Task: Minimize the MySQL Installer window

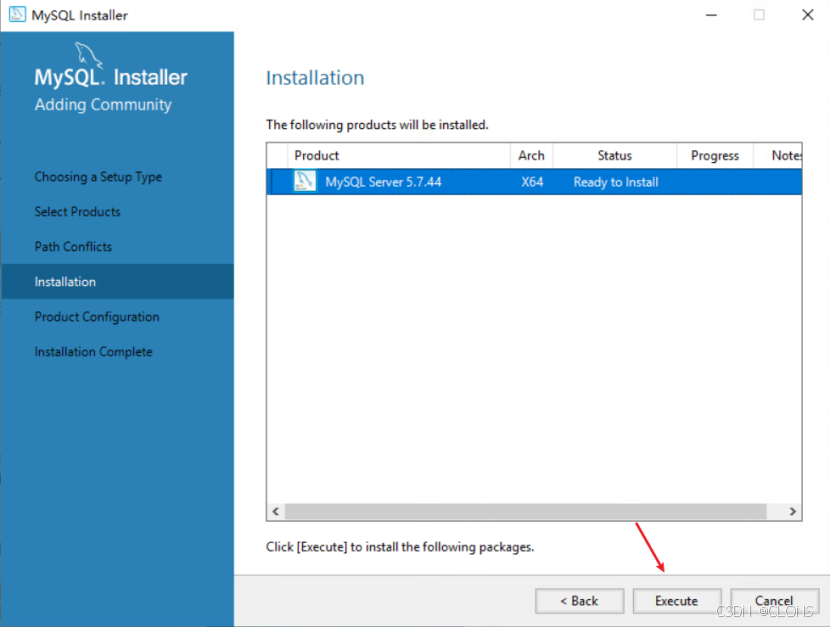Action: (x=711, y=15)
